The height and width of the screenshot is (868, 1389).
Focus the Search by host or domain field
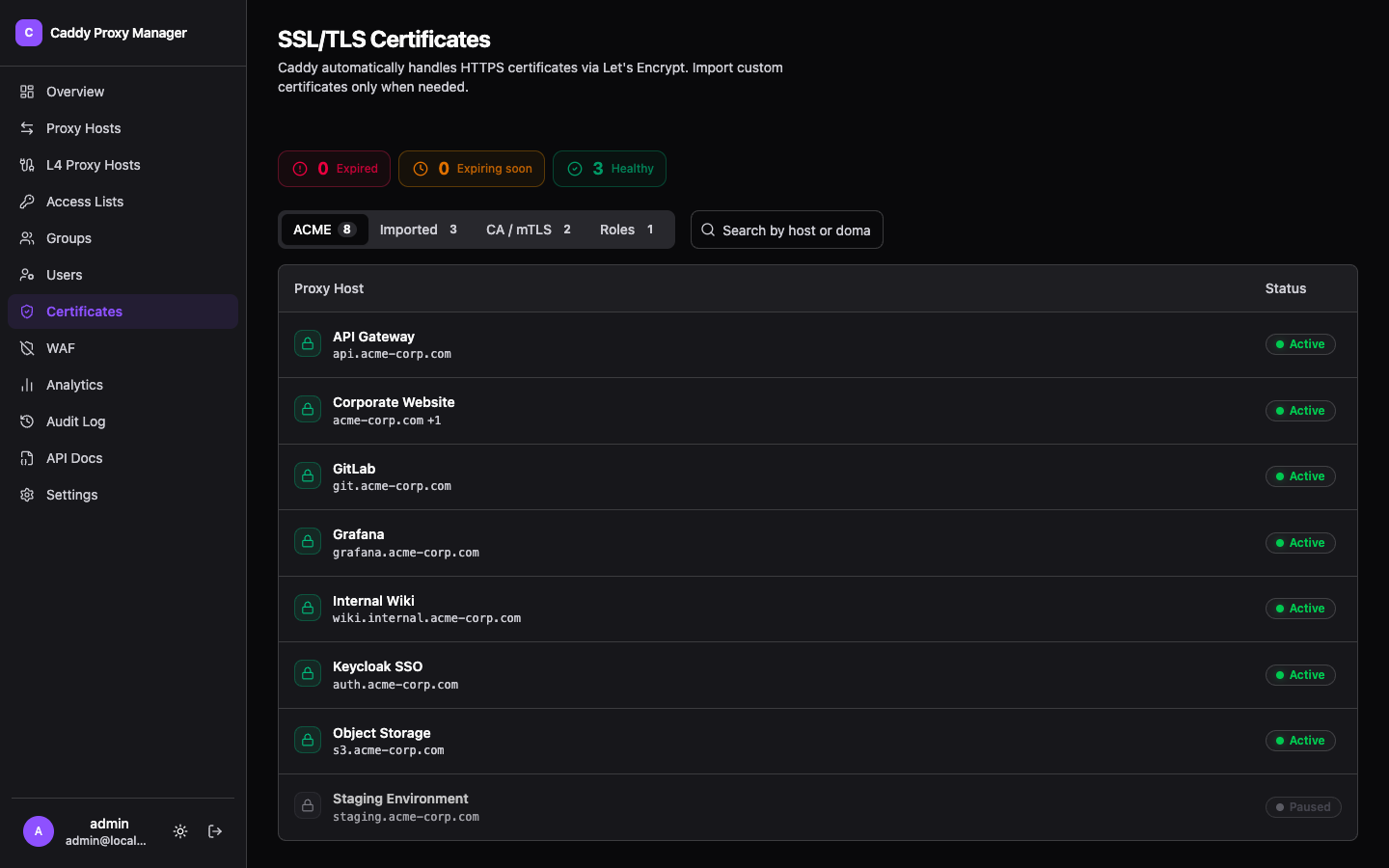pos(787,230)
